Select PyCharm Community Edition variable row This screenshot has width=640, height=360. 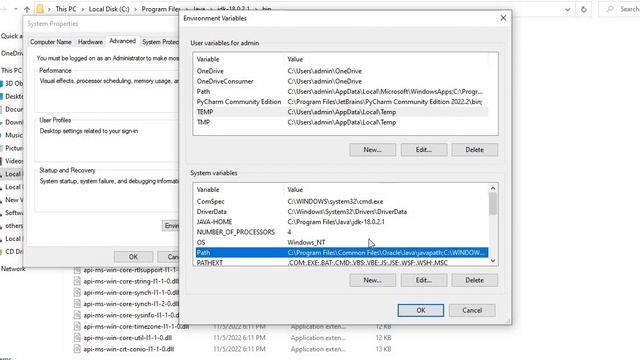(342, 102)
